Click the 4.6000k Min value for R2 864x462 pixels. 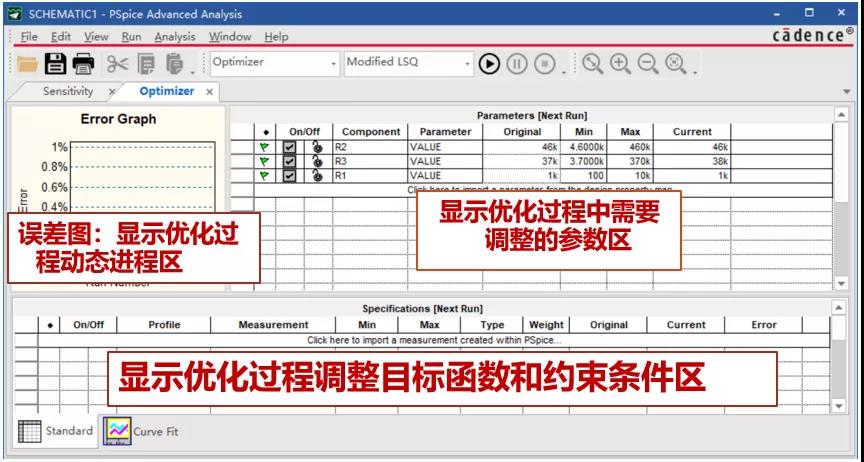pyautogui.click(x=584, y=147)
